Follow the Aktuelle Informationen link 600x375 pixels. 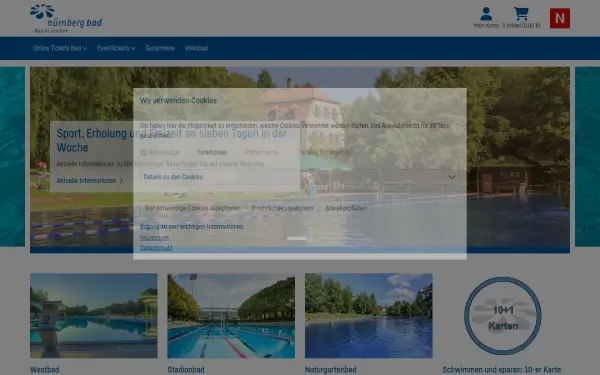coord(90,180)
